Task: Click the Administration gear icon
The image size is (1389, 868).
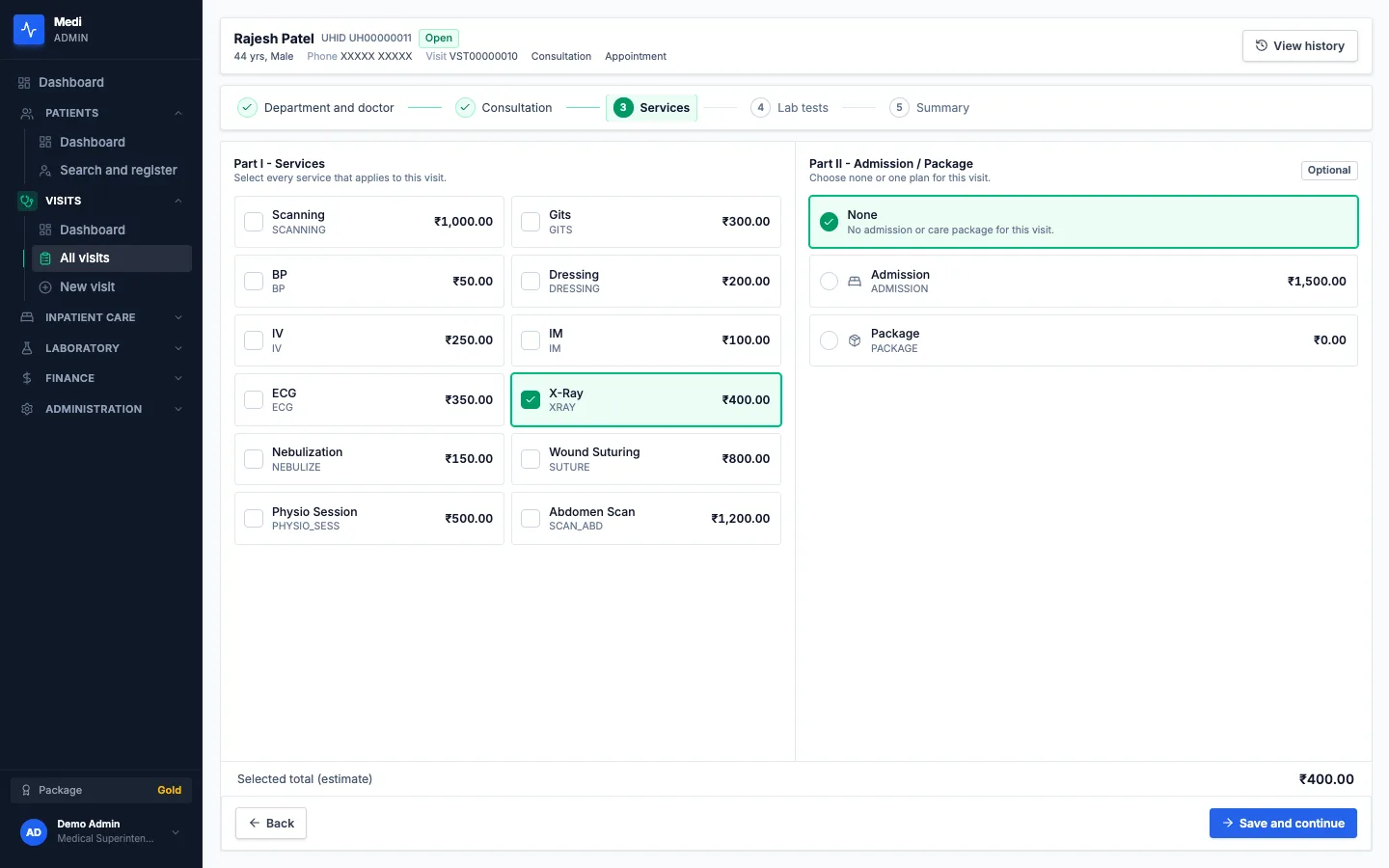Action: click(27, 409)
